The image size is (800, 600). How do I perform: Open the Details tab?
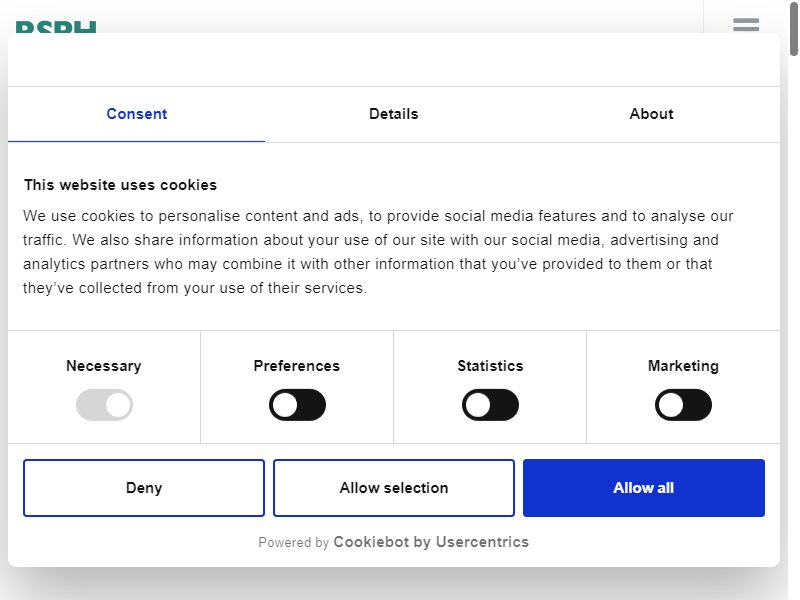[x=393, y=114]
